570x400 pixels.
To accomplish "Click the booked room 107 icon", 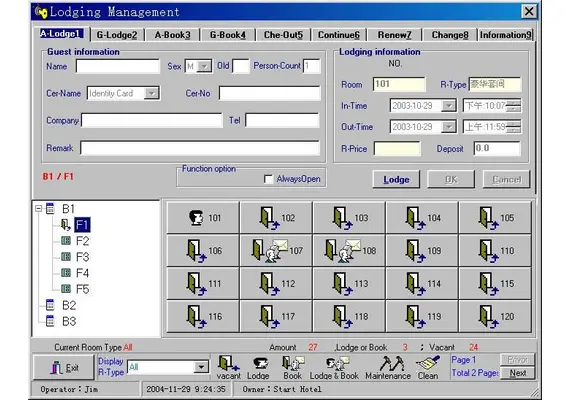I will (x=270, y=251).
